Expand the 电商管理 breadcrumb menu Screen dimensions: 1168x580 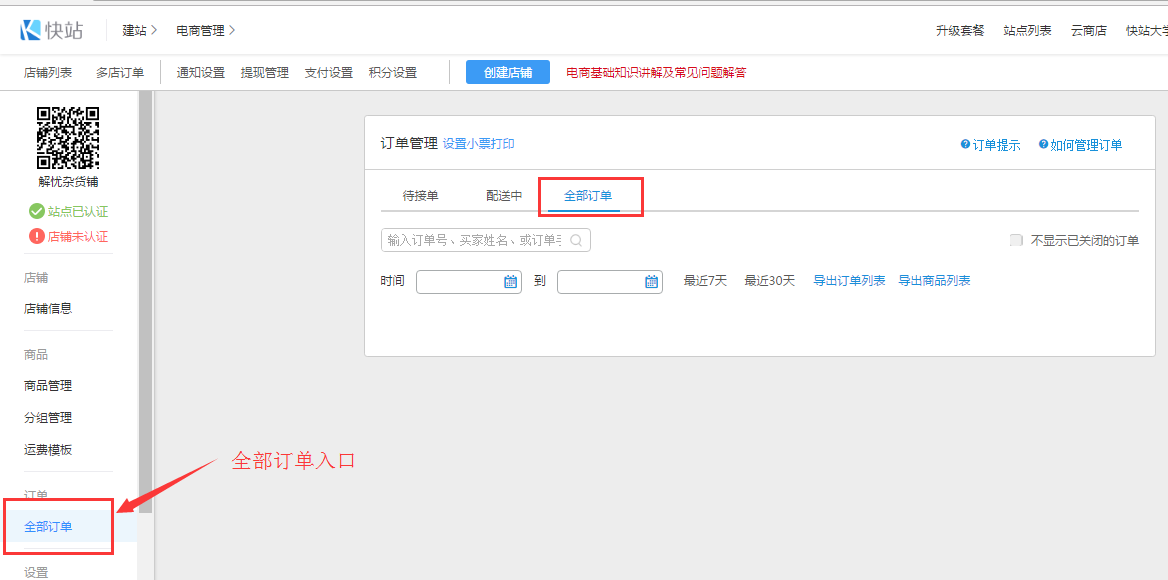pos(205,31)
